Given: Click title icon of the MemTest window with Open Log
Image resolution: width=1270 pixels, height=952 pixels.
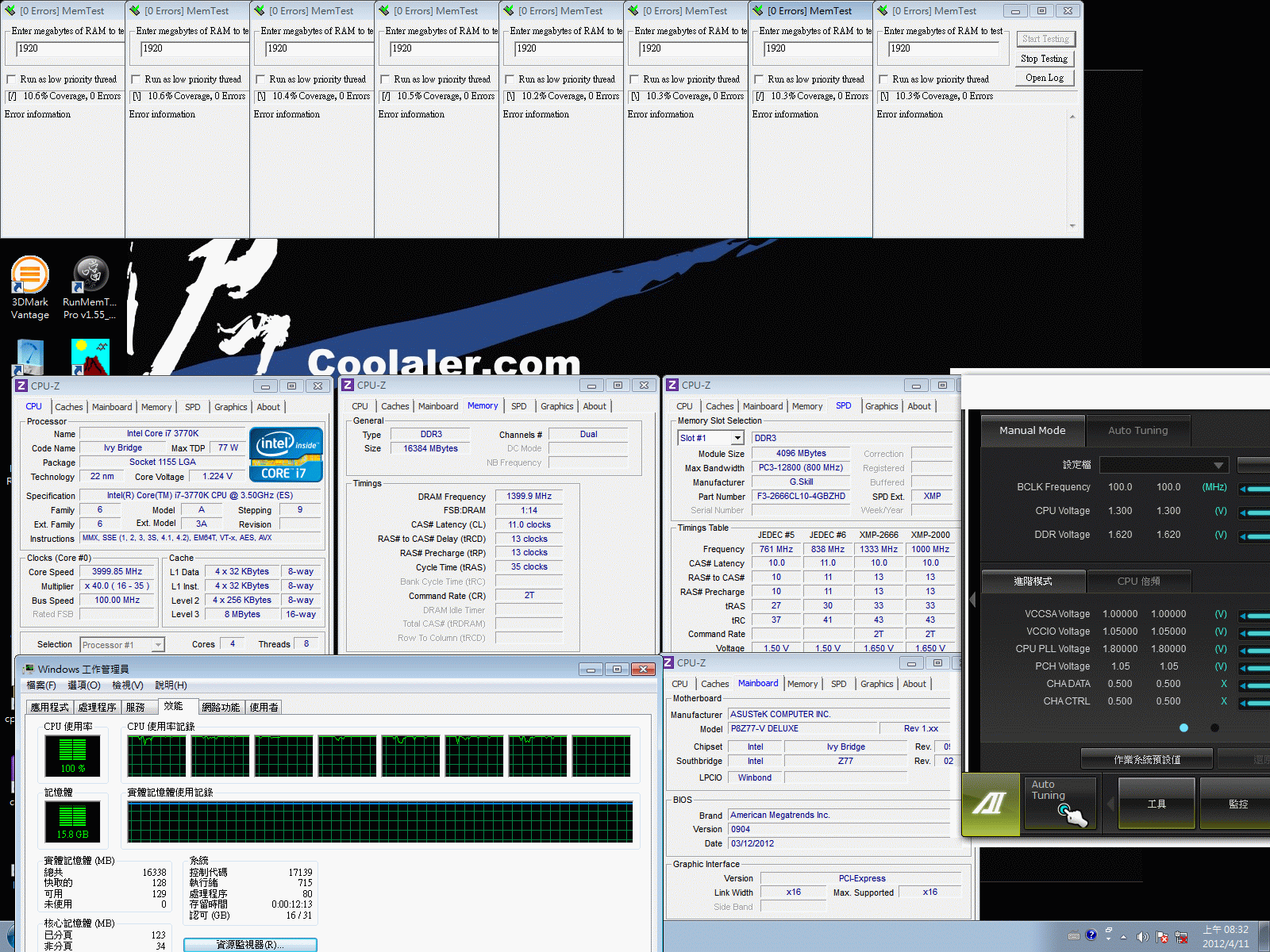Looking at the screenshot, I should tap(883, 11).
